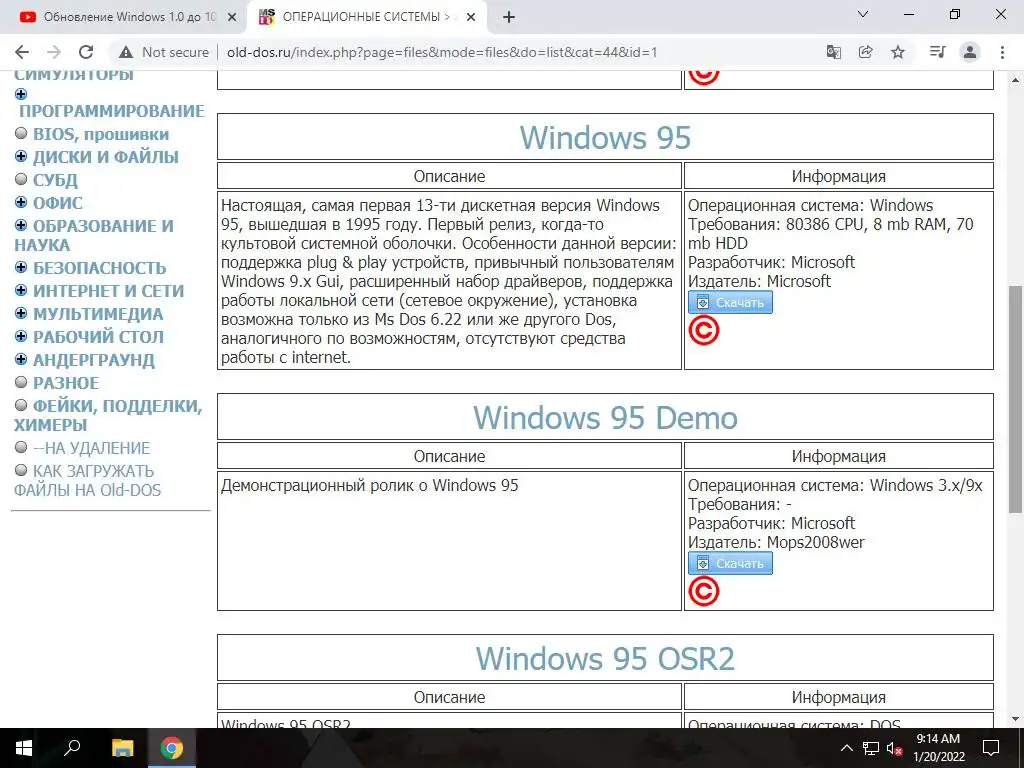The width and height of the screenshot is (1024, 768).
Task: Open the Windows Start menu
Action: pos(24,748)
